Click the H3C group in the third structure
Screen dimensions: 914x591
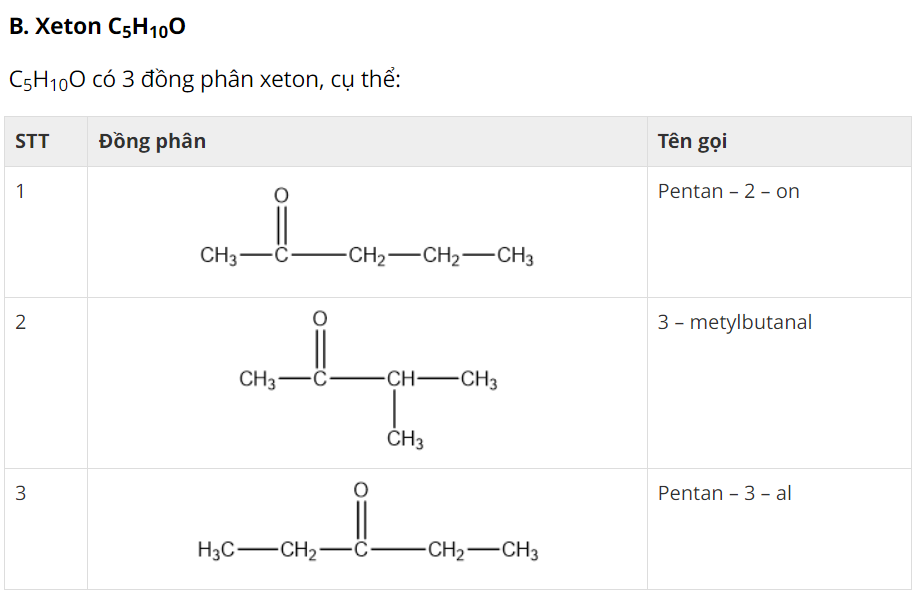click(x=216, y=550)
